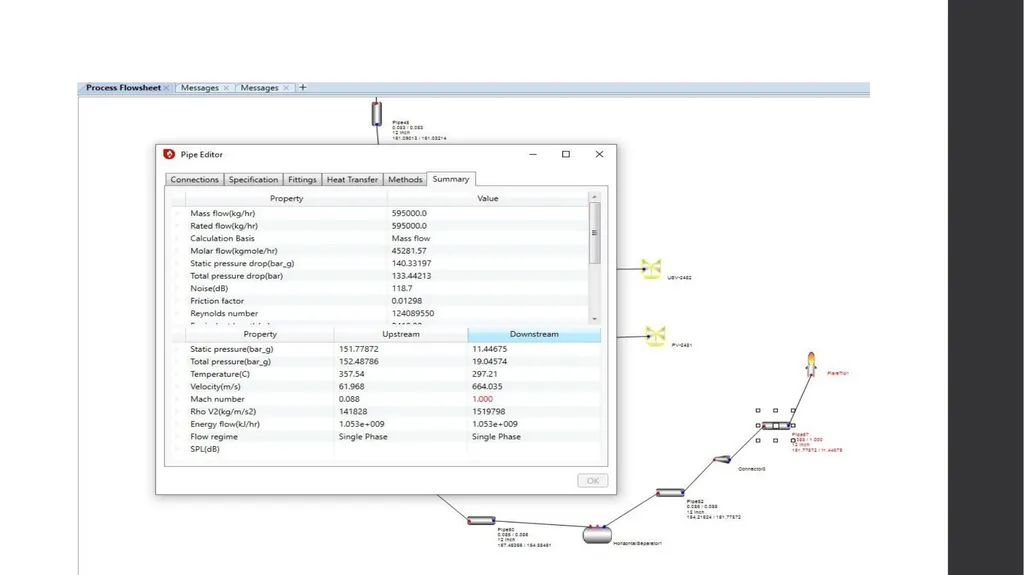The image size is (1024, 575).
Task: Open the first Messages tab
Action: [x=200, y=88]
